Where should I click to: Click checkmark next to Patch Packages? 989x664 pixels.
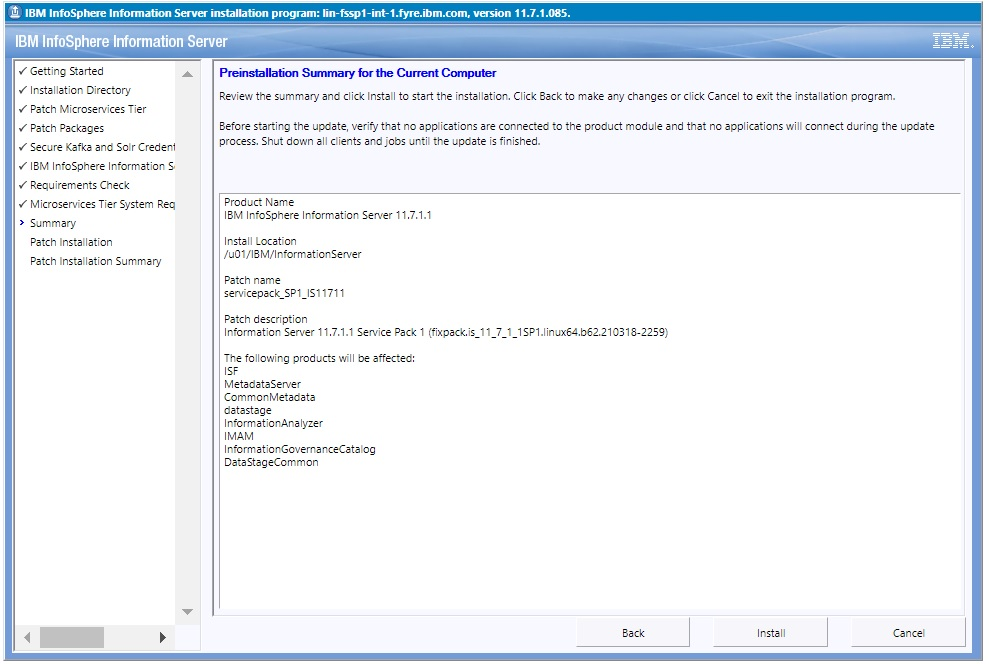point(23,127)
